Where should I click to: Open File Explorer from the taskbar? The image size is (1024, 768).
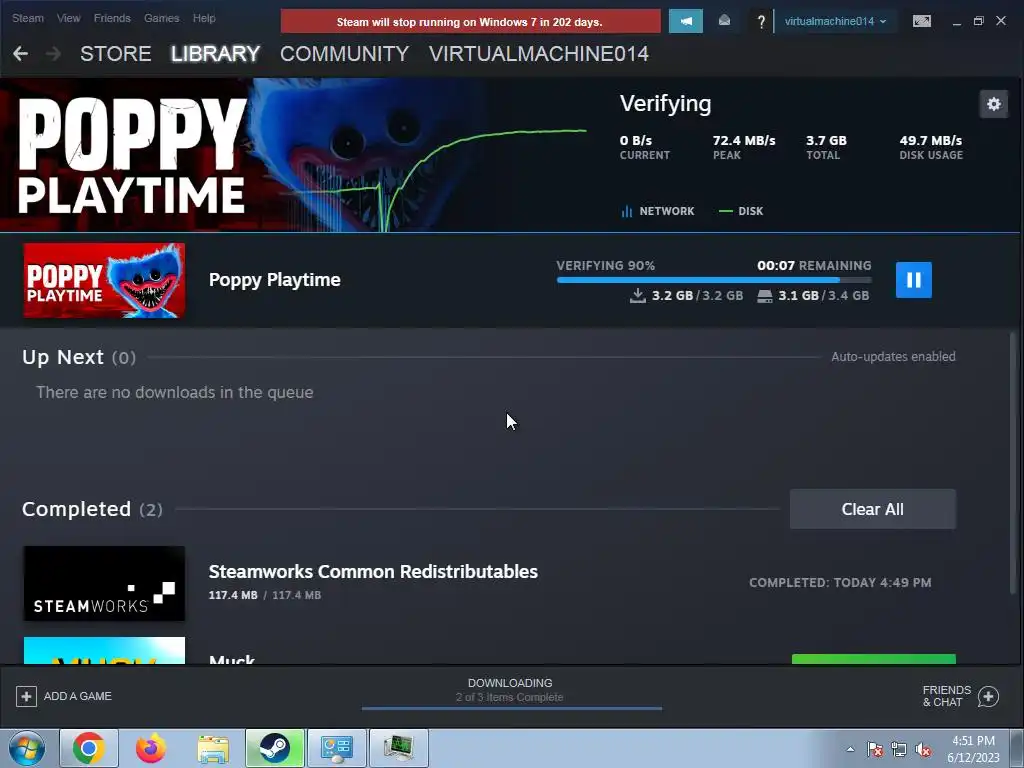213,748
